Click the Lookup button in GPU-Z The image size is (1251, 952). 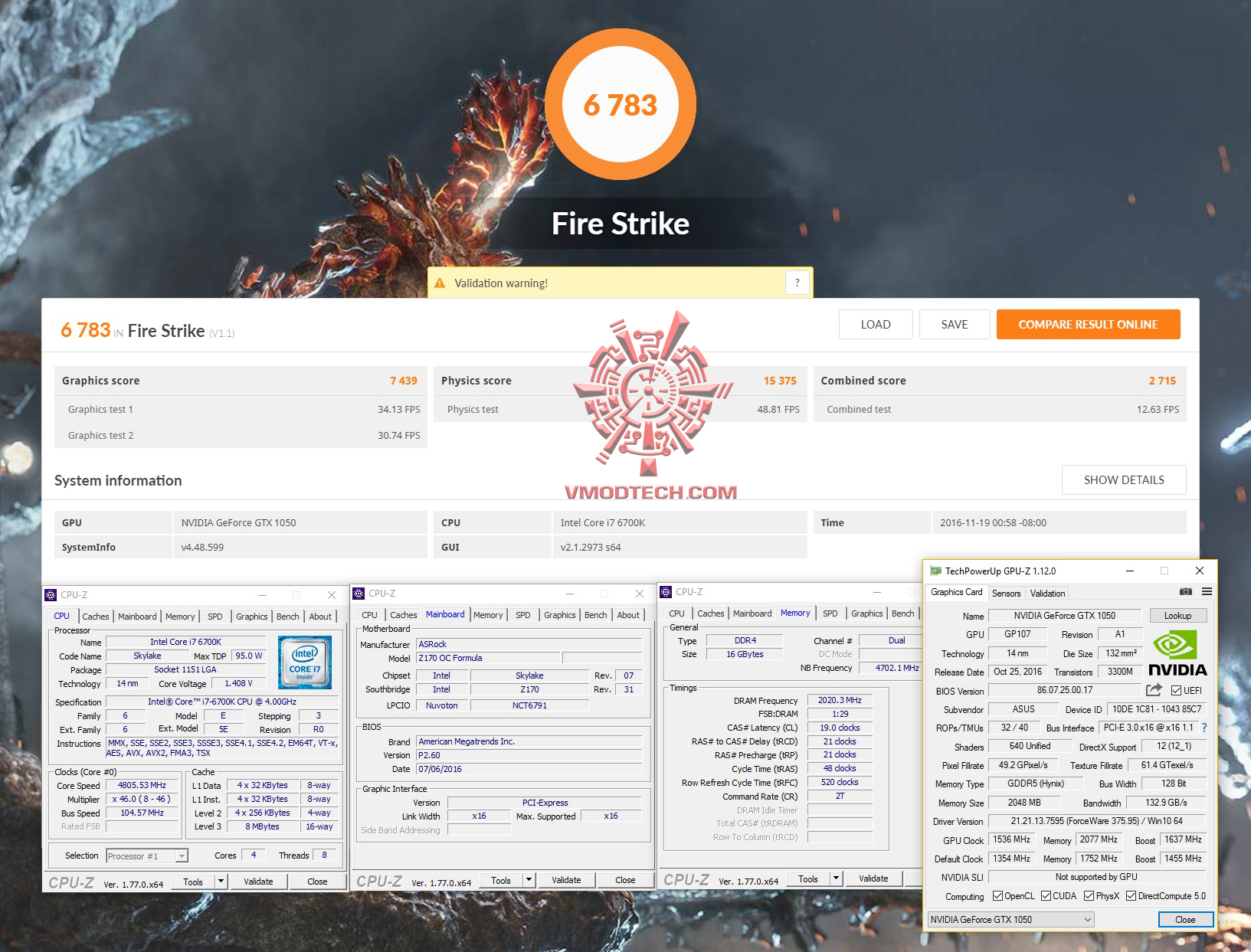click(x=1178, y=615)
